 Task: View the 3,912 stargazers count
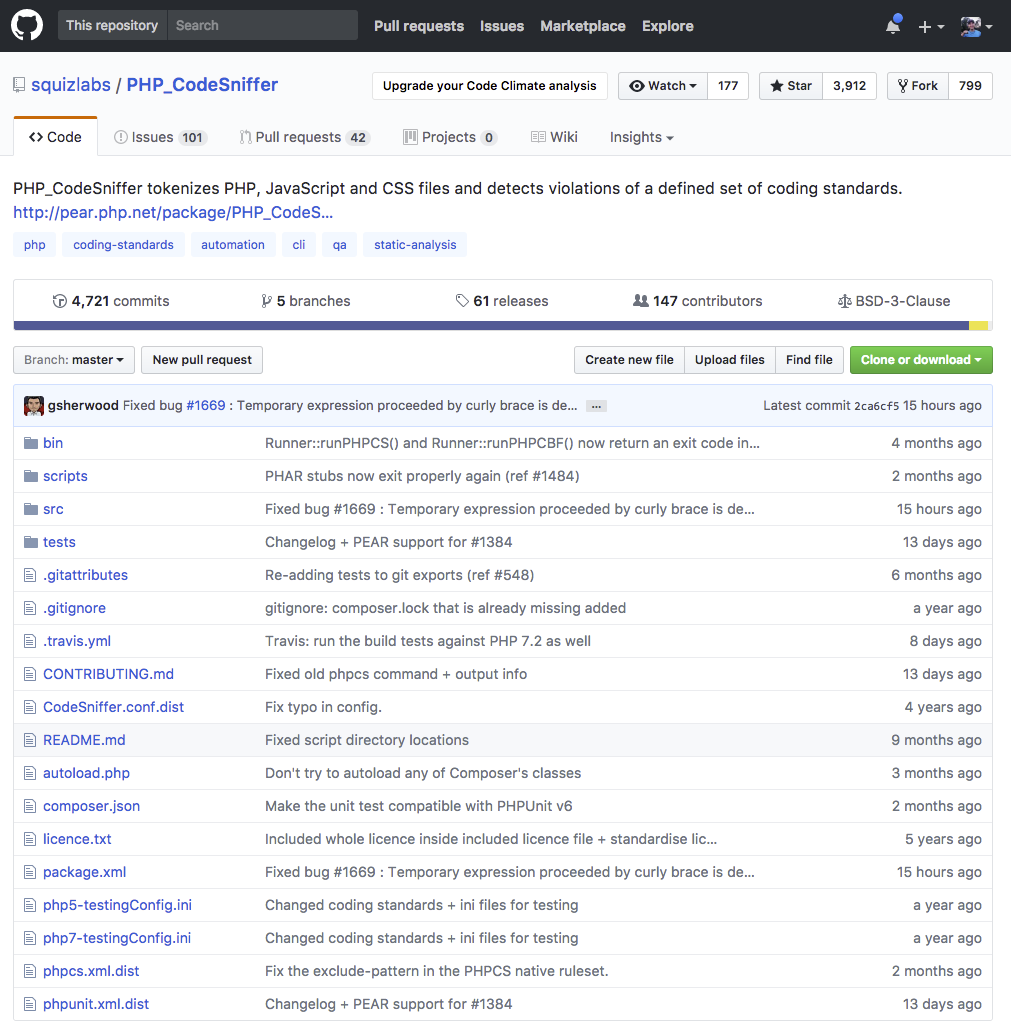[x=849, y=86]
